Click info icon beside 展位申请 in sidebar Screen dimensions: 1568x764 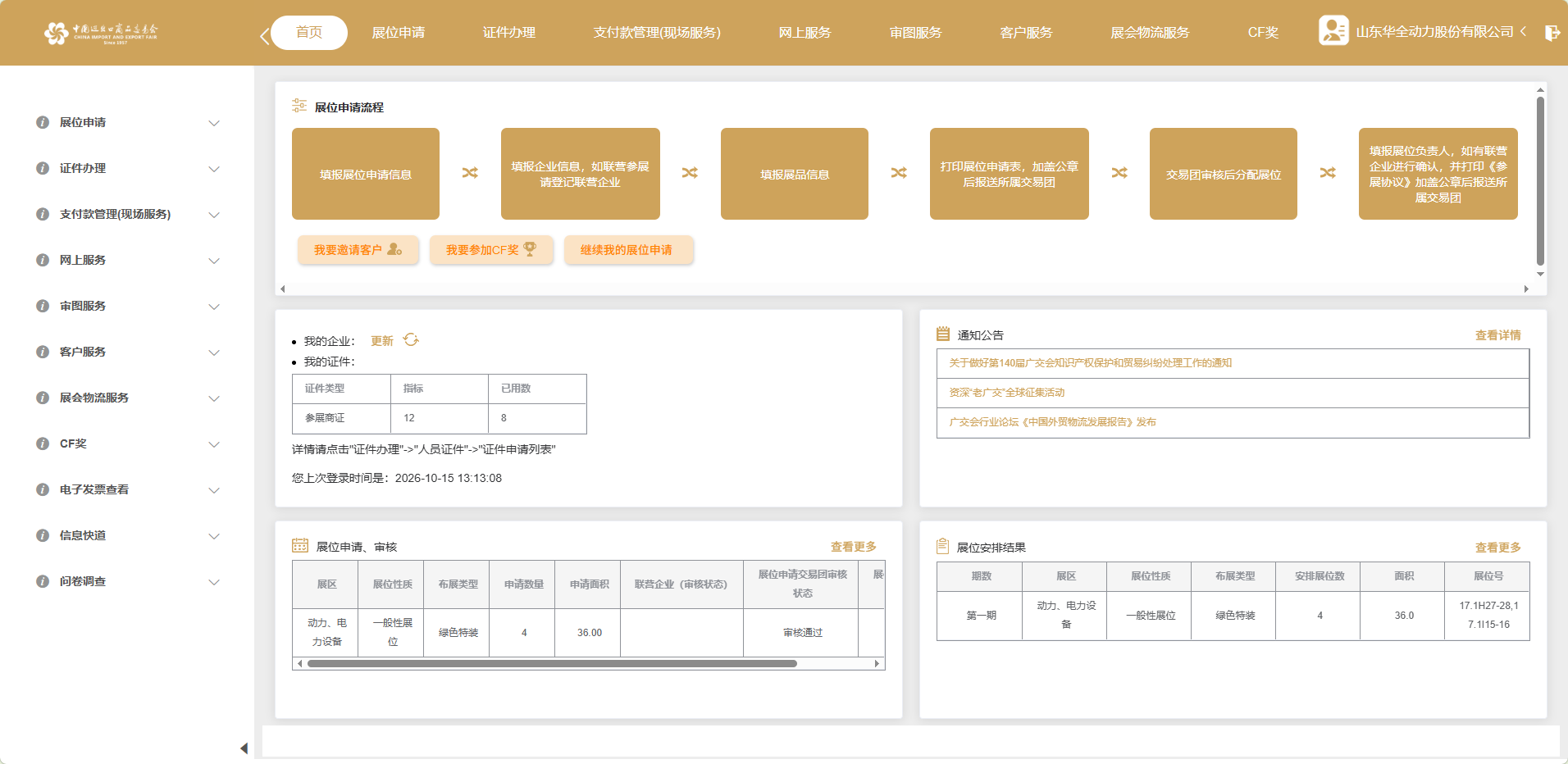pos(43,122)
